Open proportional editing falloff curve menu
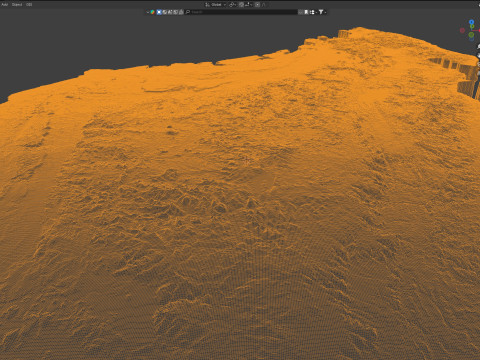 click(x=264, y=5)
